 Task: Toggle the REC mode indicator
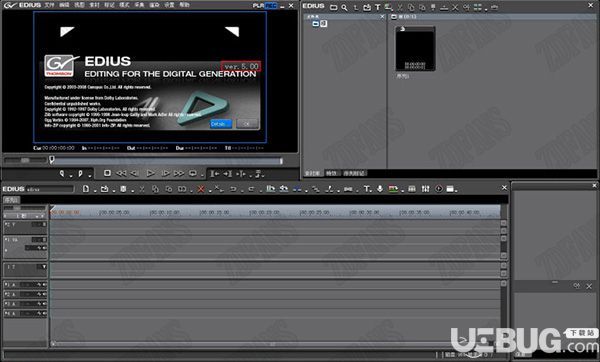(x=271, y=5)
